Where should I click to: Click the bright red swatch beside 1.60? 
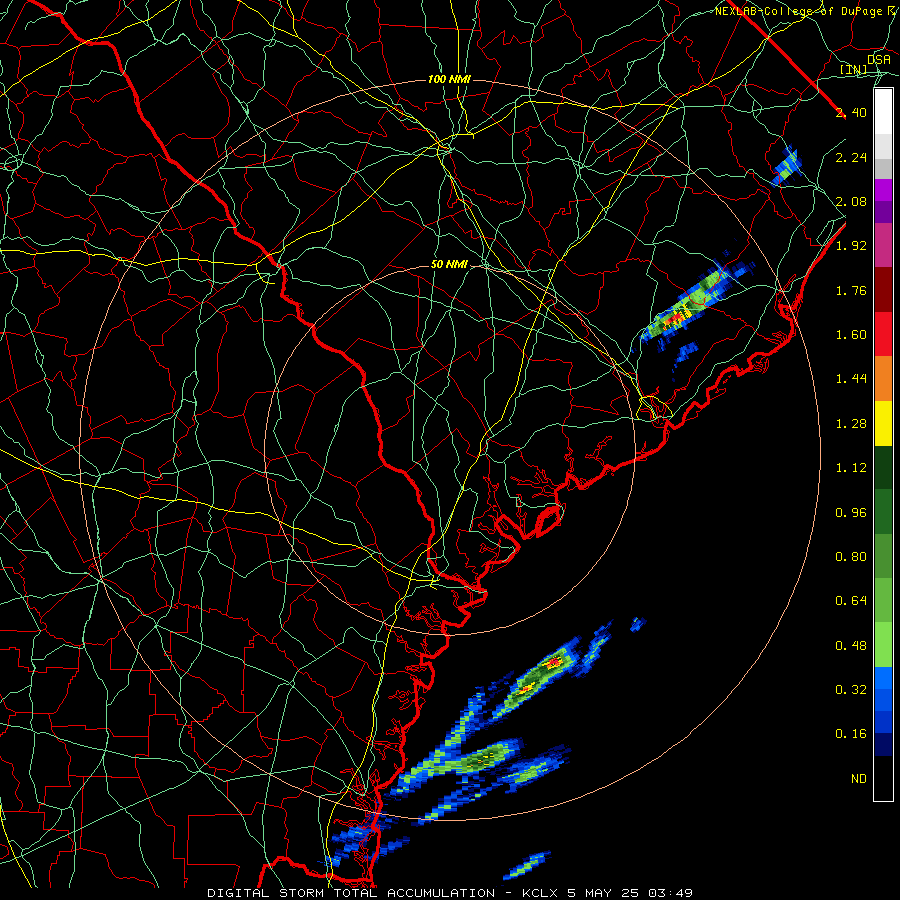[883, 335]
